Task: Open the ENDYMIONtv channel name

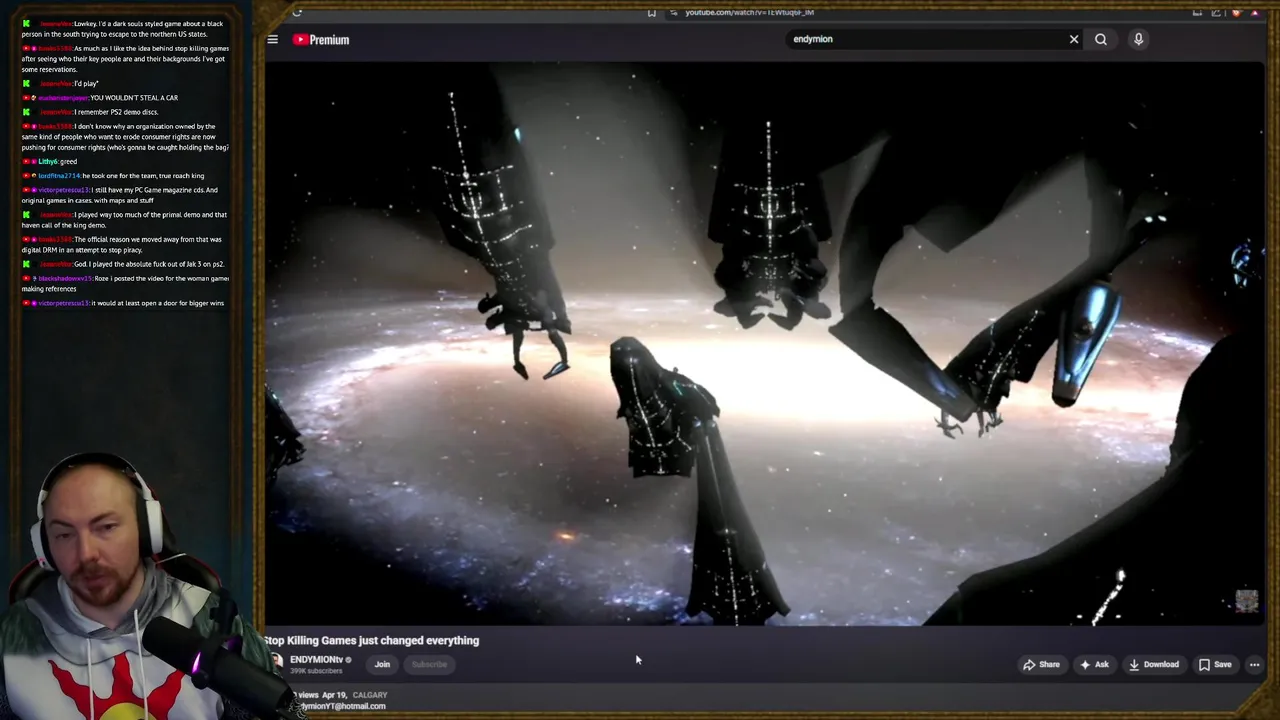Action: 316,660
